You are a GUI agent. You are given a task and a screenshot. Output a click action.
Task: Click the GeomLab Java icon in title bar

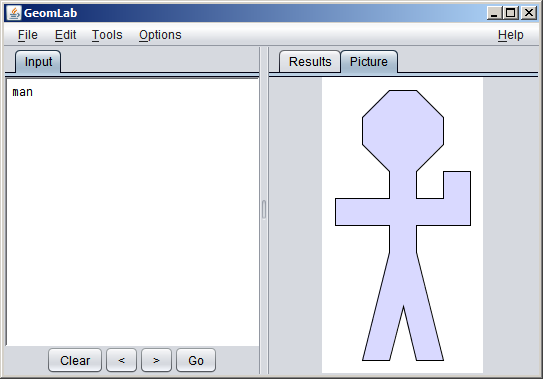[14, 13]
